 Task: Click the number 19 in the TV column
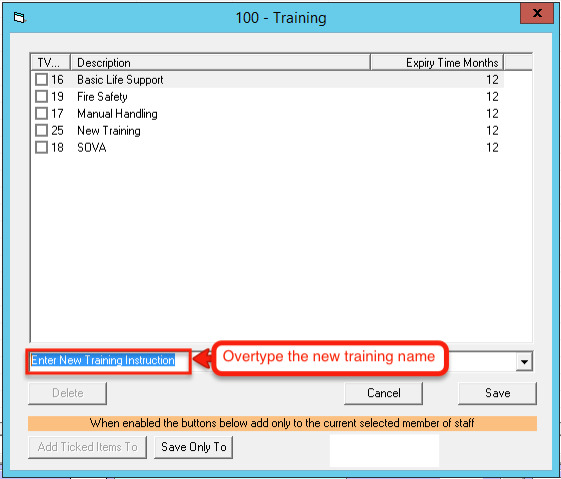(x=57, y=97)
